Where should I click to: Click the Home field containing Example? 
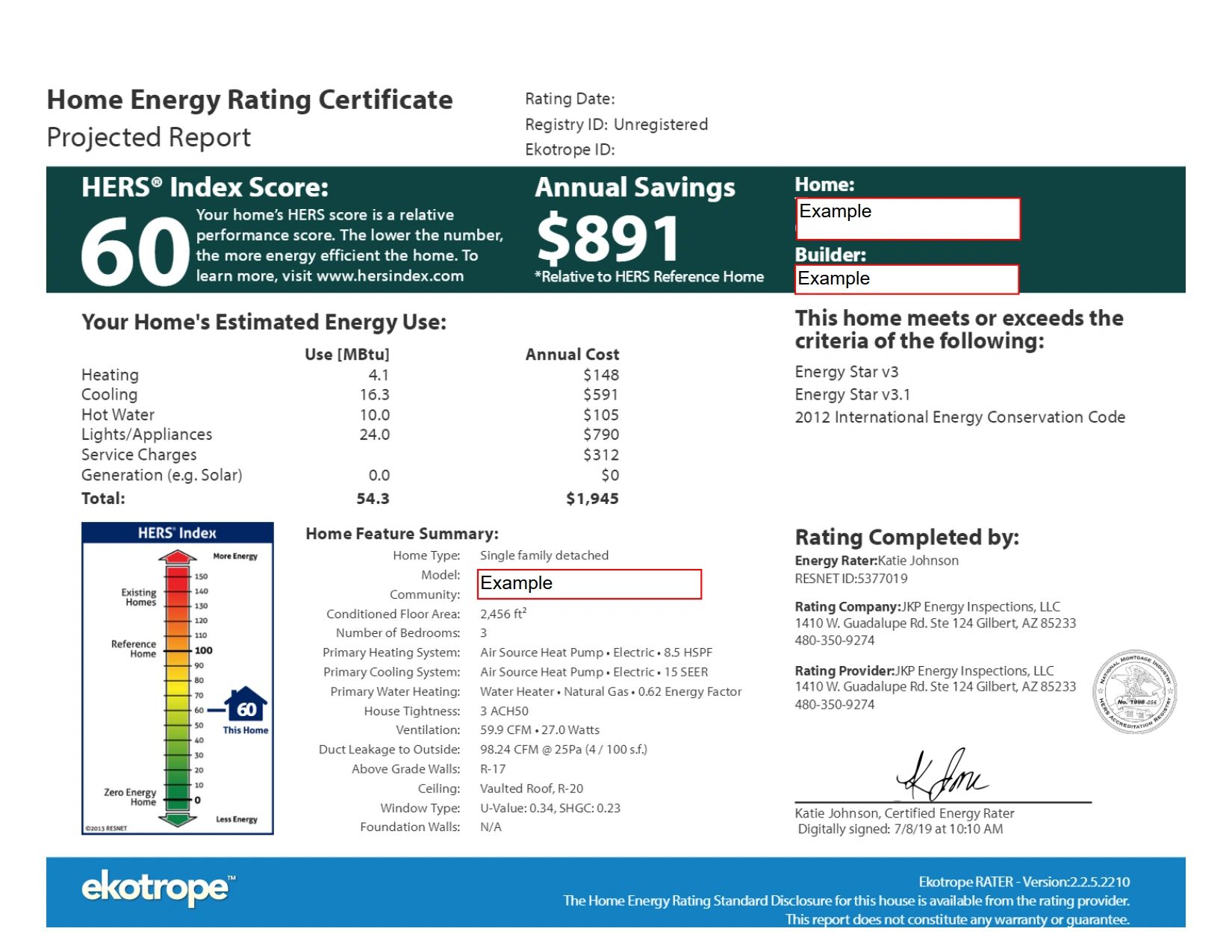(907, 219)
